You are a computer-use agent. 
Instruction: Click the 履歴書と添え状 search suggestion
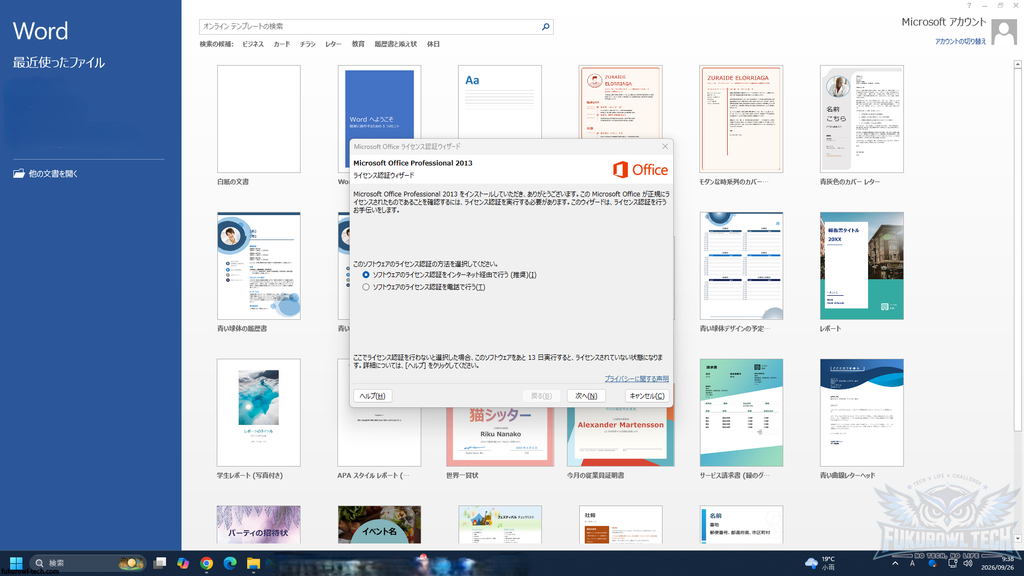(395, 44)
